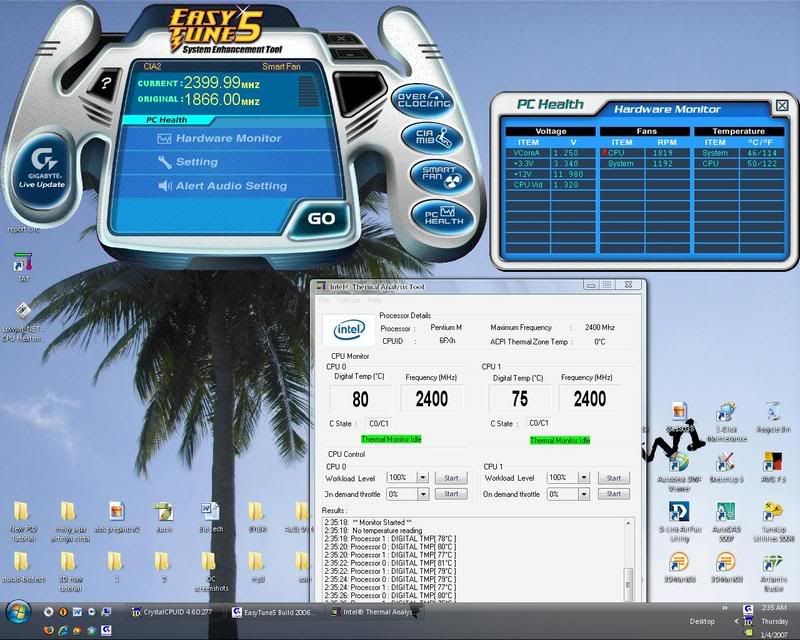Screen dimensions: 800x640
Task: Start the CPU 0 workload test
Action: 452,478
